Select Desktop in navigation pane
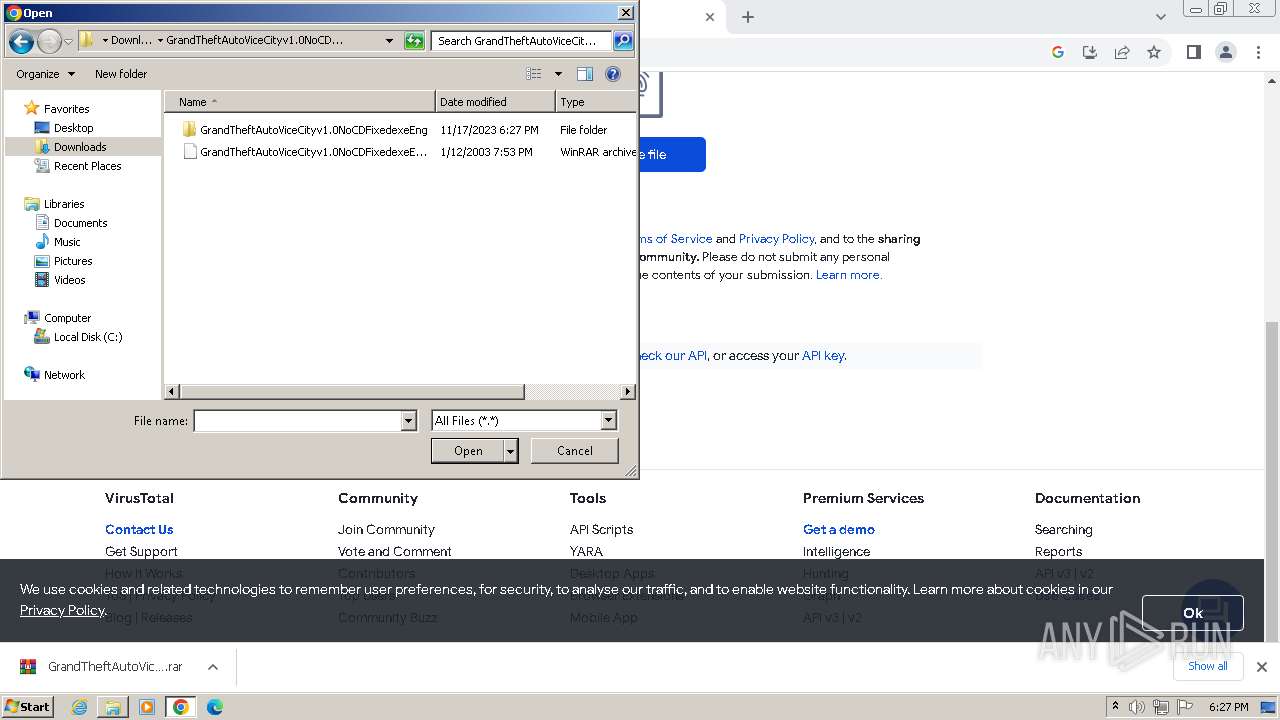Image resolution: width=1280 pixels, height=720 pixels. click(x=73, y=128)
